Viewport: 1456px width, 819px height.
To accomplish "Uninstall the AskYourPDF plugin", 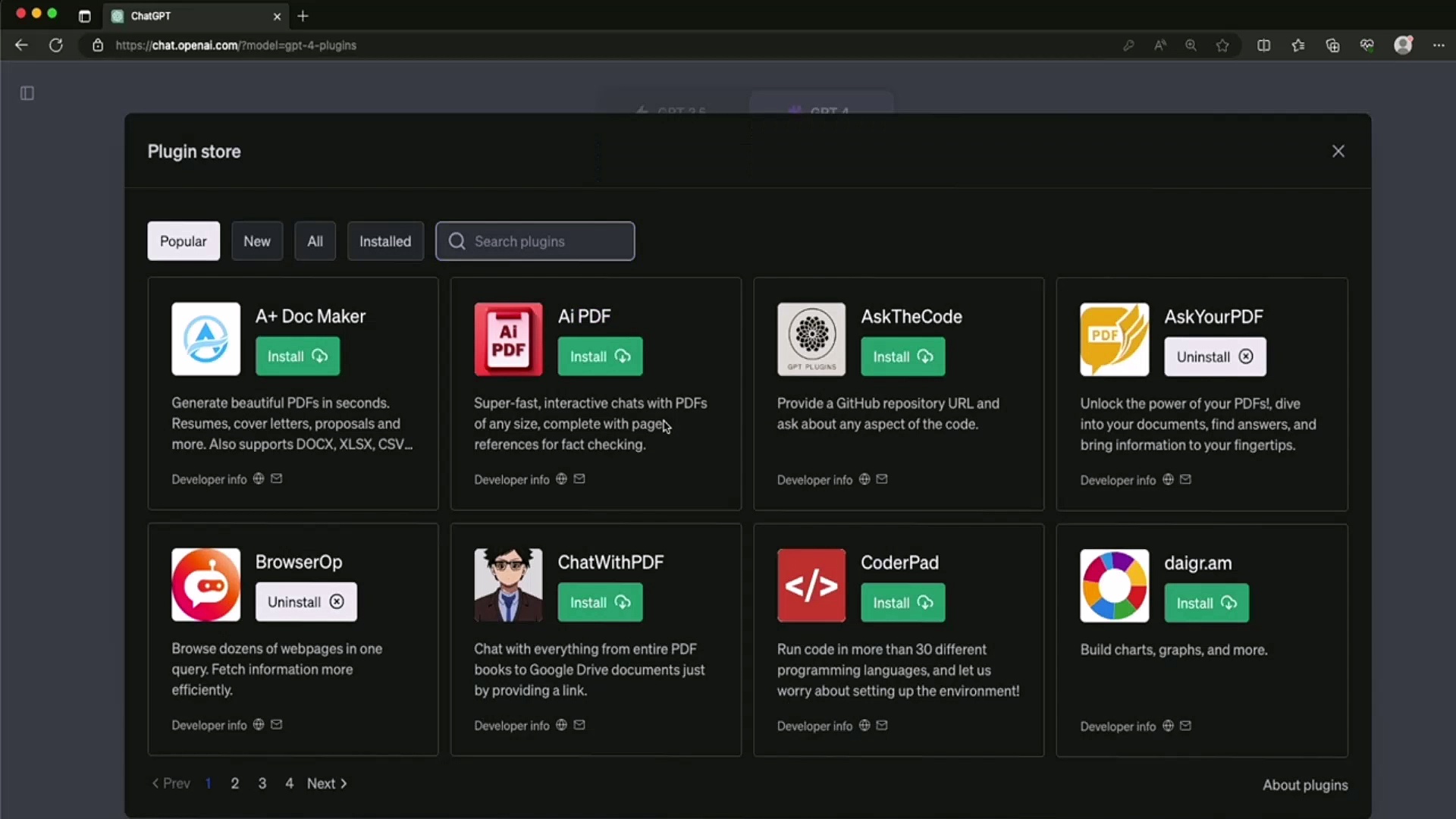I will point(1215,356).
